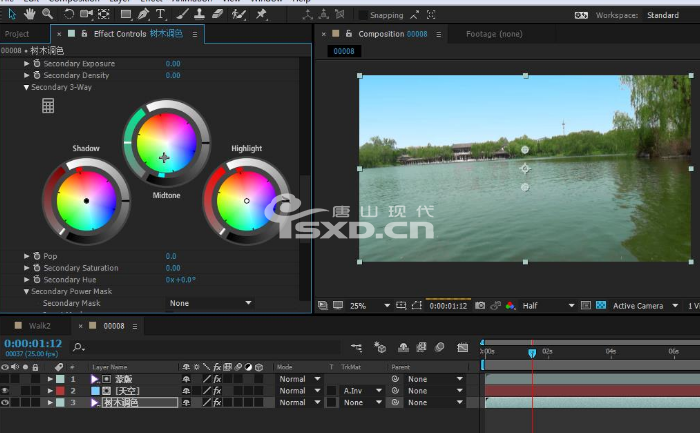Enable the Snapping checkbox

[363, 15]
